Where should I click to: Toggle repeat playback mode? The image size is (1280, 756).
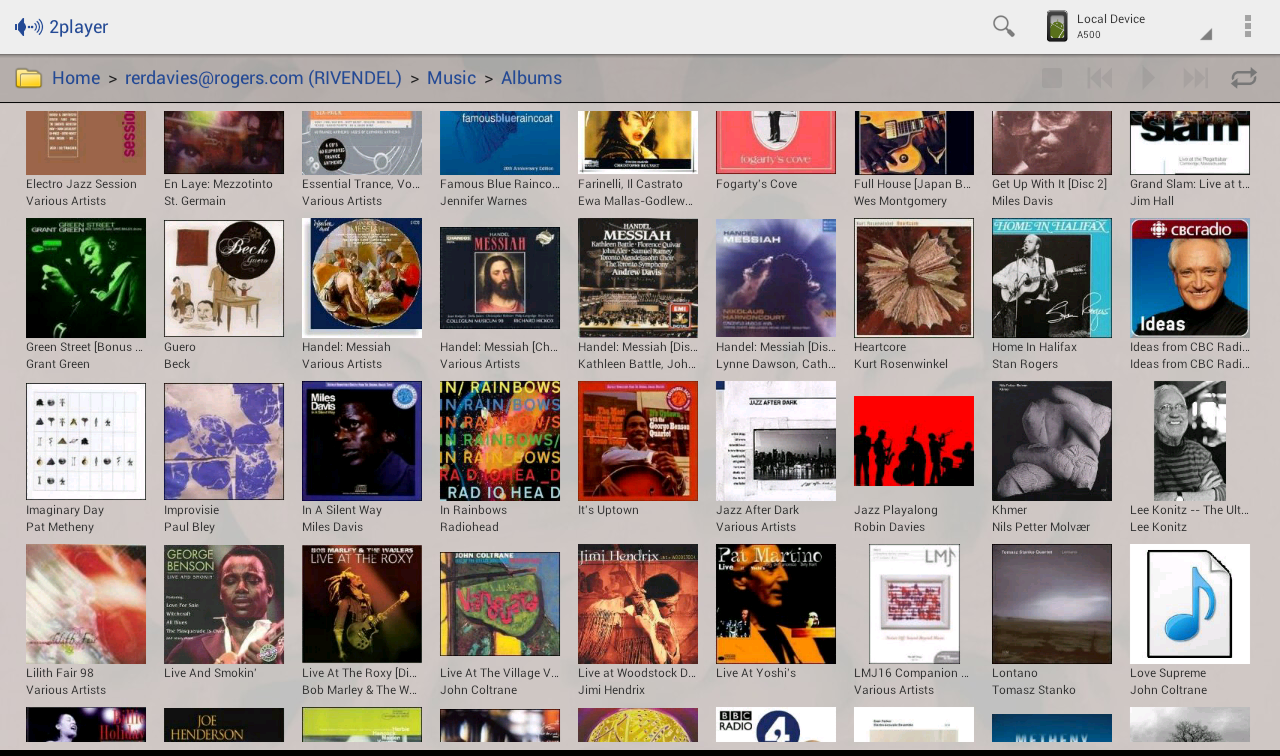click(1243, 76)
